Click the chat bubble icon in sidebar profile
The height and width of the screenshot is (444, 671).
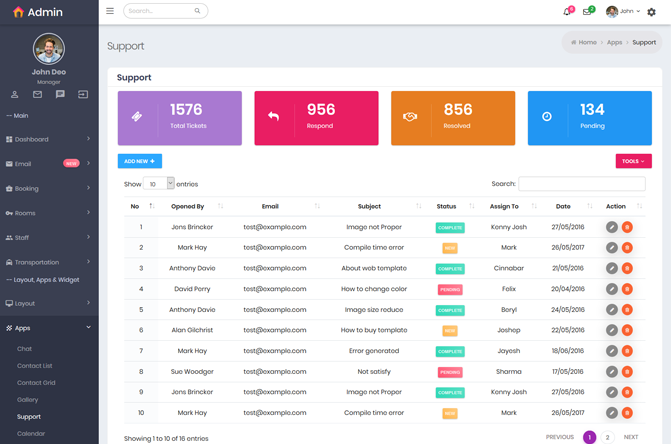(60, 94)
